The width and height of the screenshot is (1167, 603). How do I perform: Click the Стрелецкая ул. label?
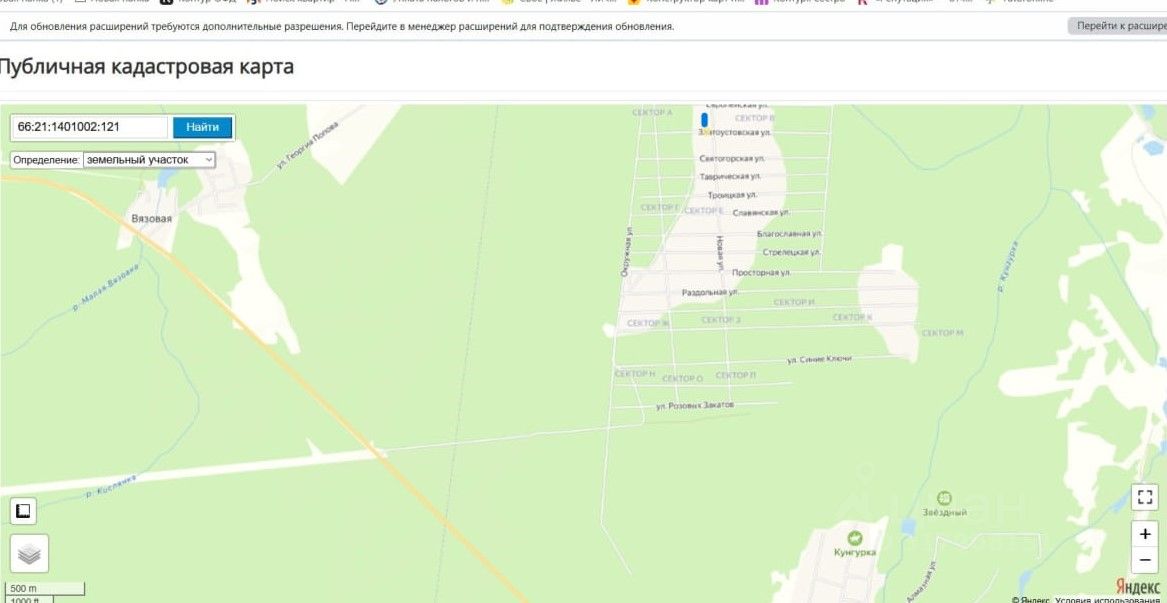[x=790, y=252]
